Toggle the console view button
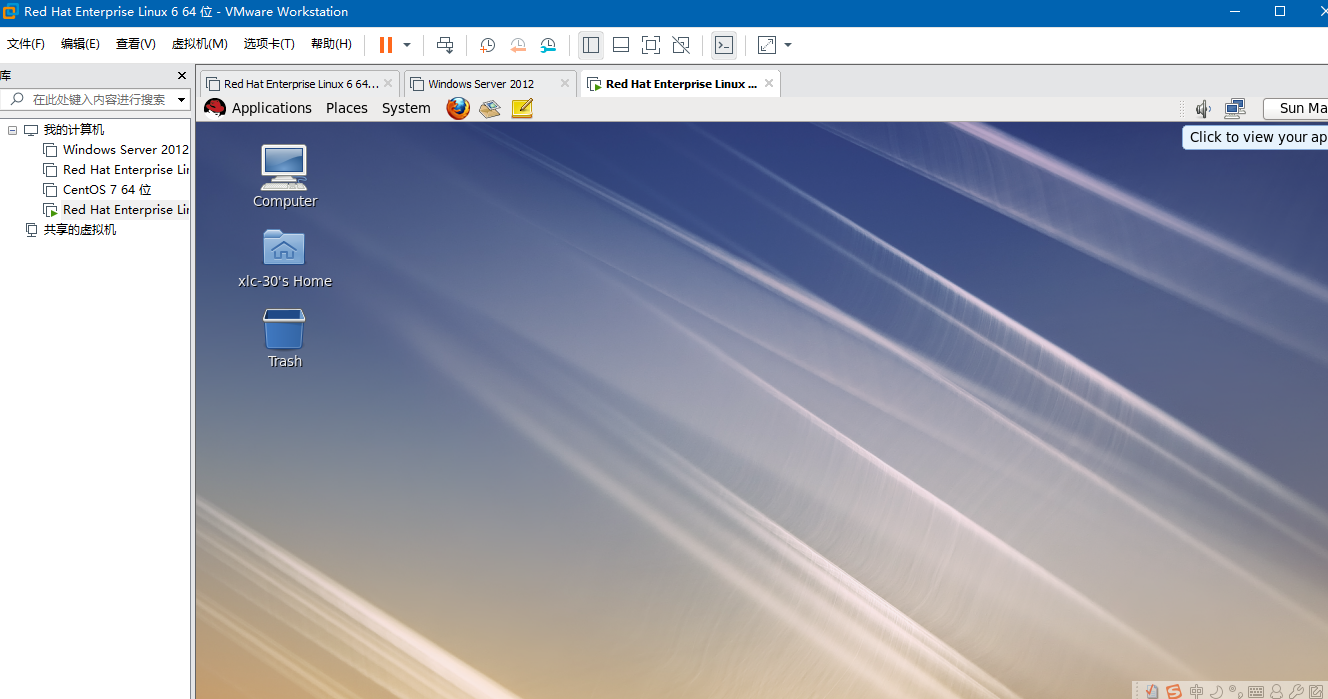 pyautogui.click(x=723, y=45)
